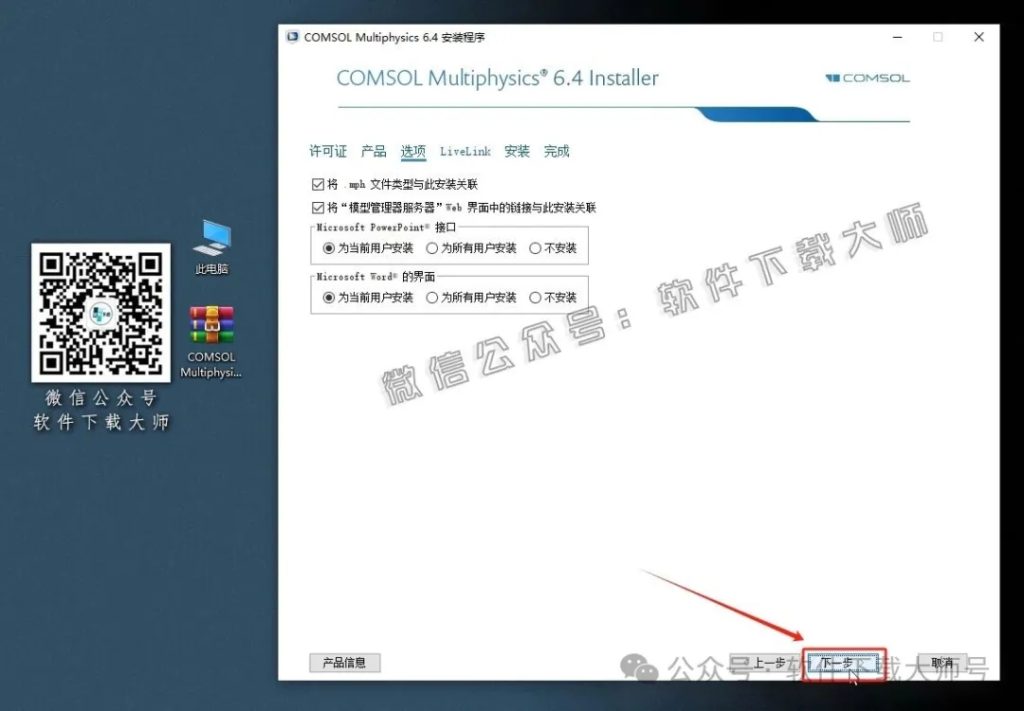The image size is (1024, 711).
Task: Click the 产品信息 button
Action: click(x=344, y=662)
